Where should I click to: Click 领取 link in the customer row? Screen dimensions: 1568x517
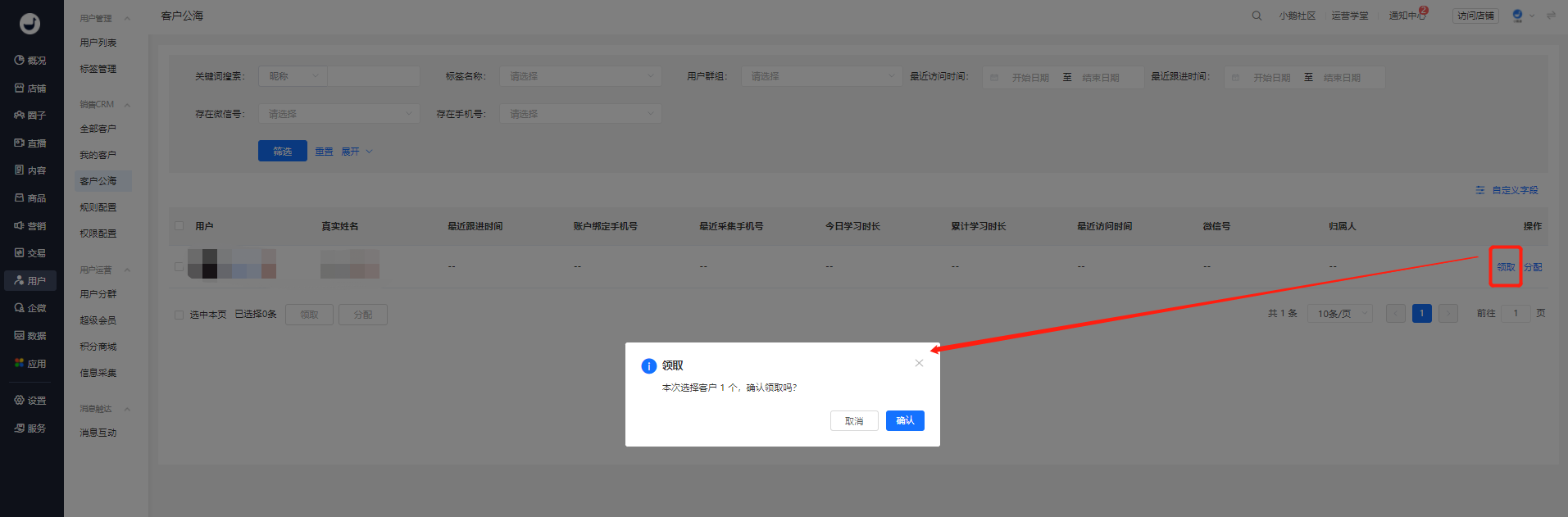(x=1506, y=267)
